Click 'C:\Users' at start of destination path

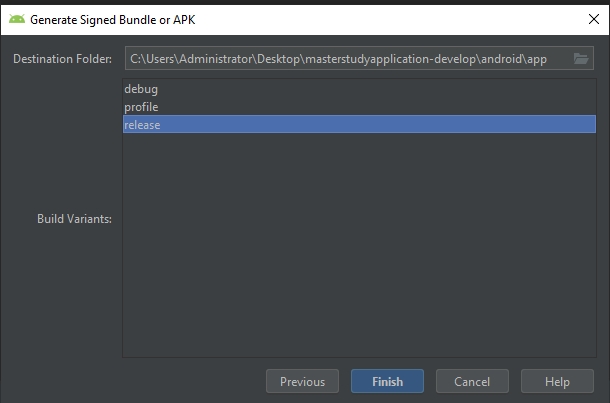(152, 59)
